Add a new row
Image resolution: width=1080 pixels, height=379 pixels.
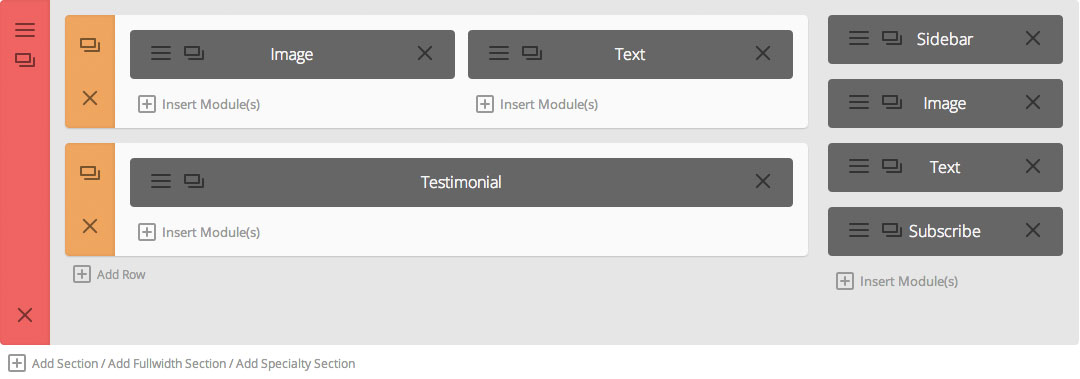(110, 274)
